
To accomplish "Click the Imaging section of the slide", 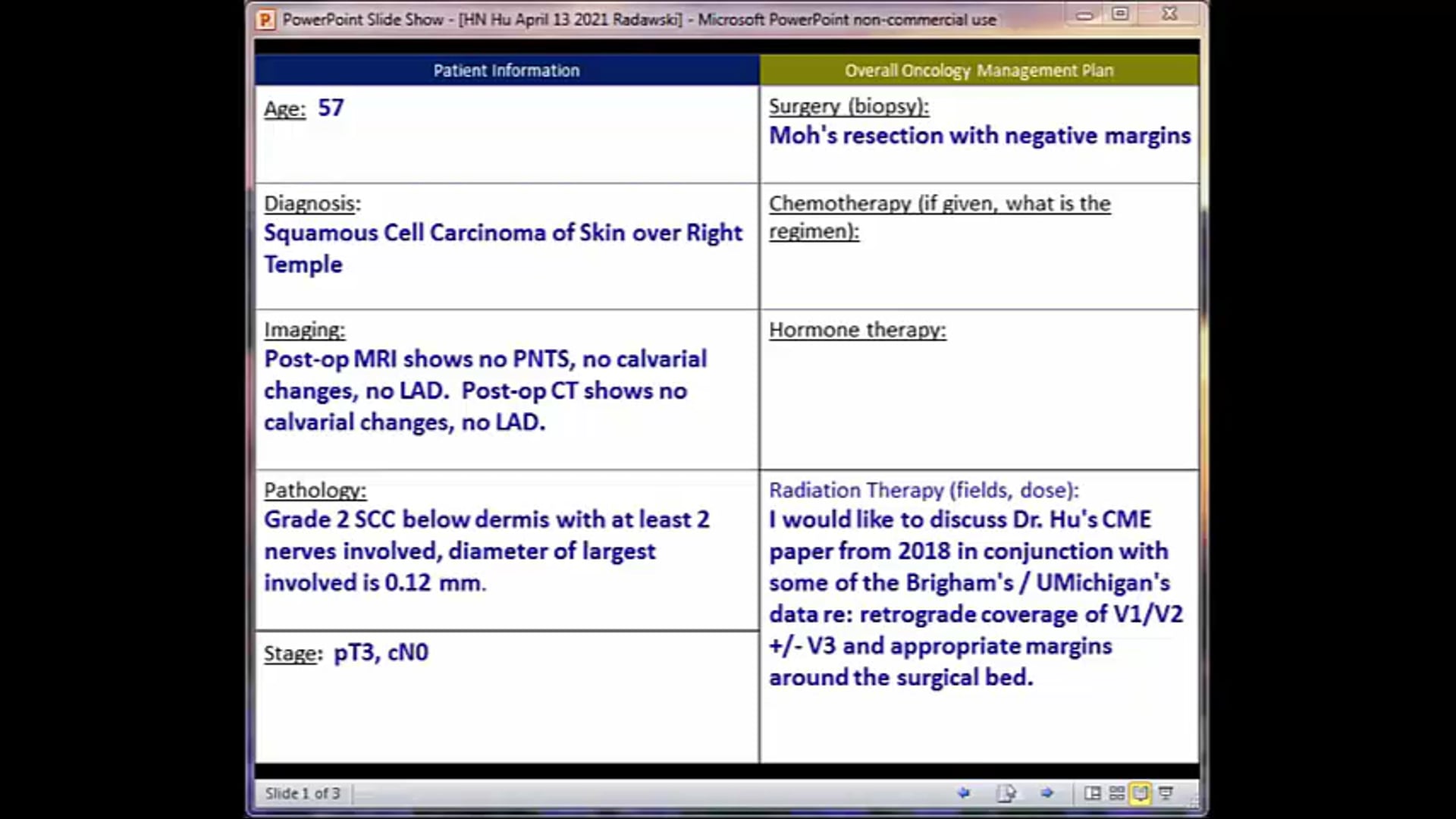I will (x=485, y=390).
